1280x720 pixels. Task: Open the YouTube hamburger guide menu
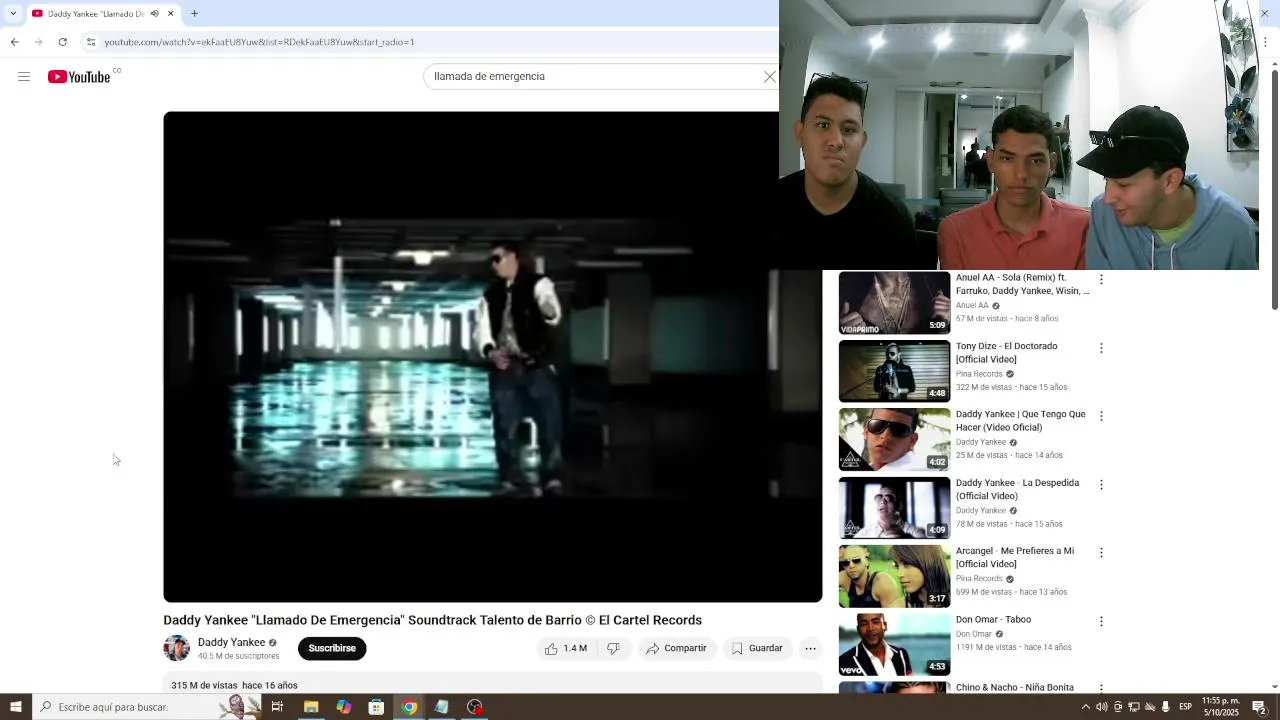tap(24, 76)
